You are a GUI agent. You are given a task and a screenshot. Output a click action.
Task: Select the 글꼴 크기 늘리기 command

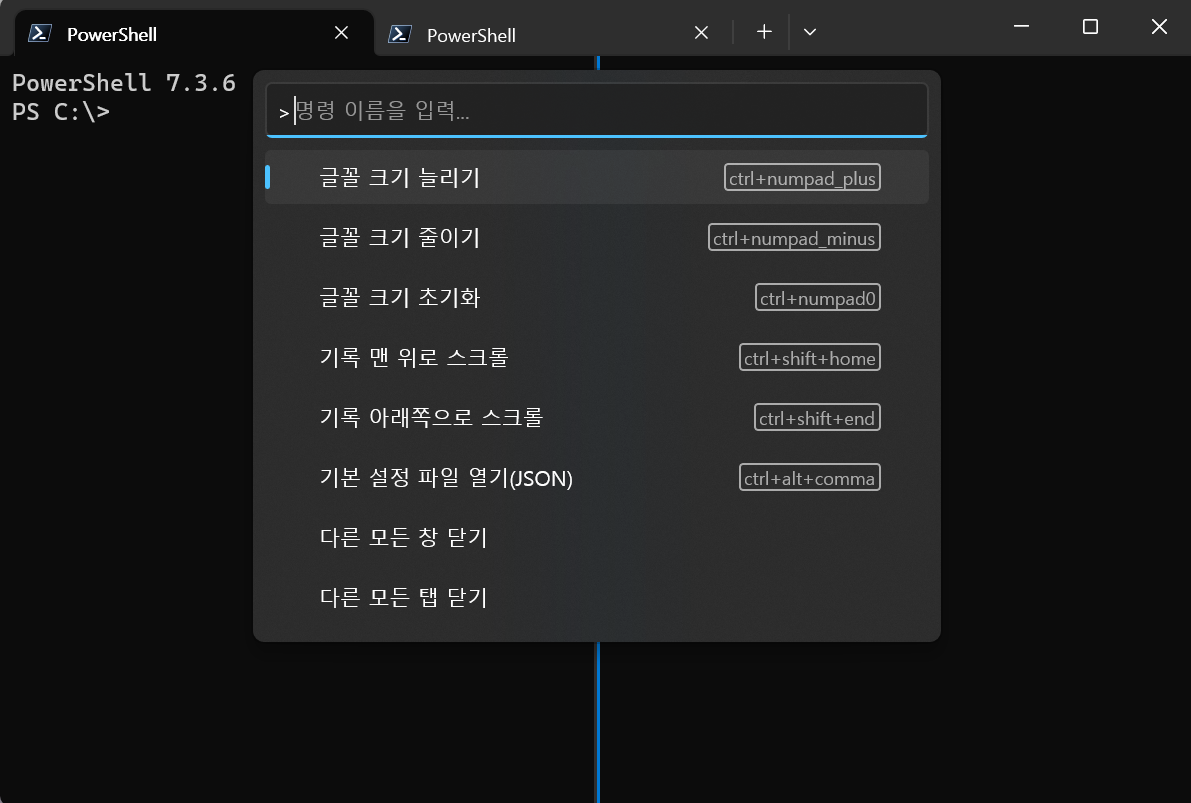point(597,177)
